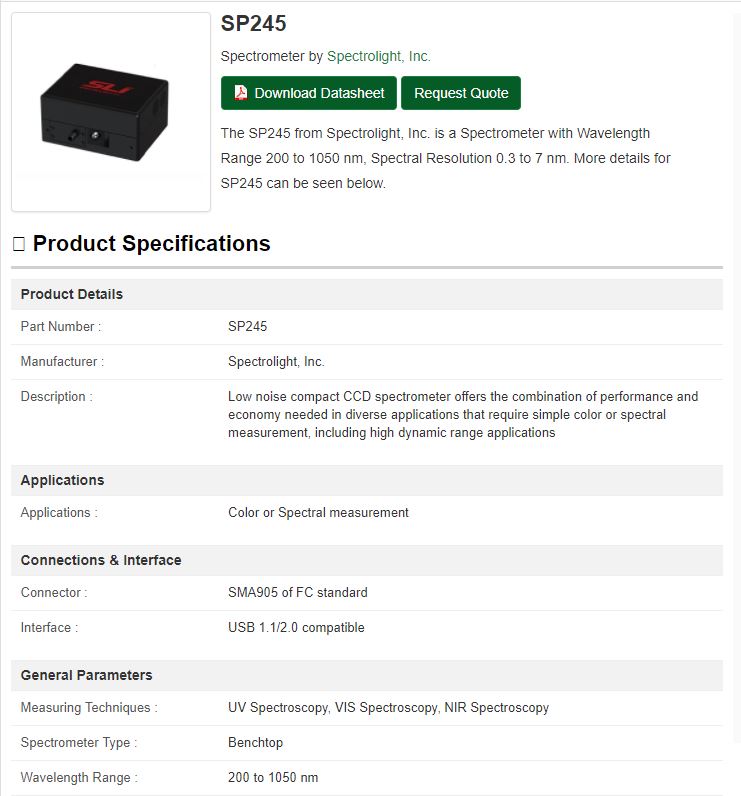Click the square icon beside Product Specifications
Viewport: 741px width, 796px height.
coord(19,244)
